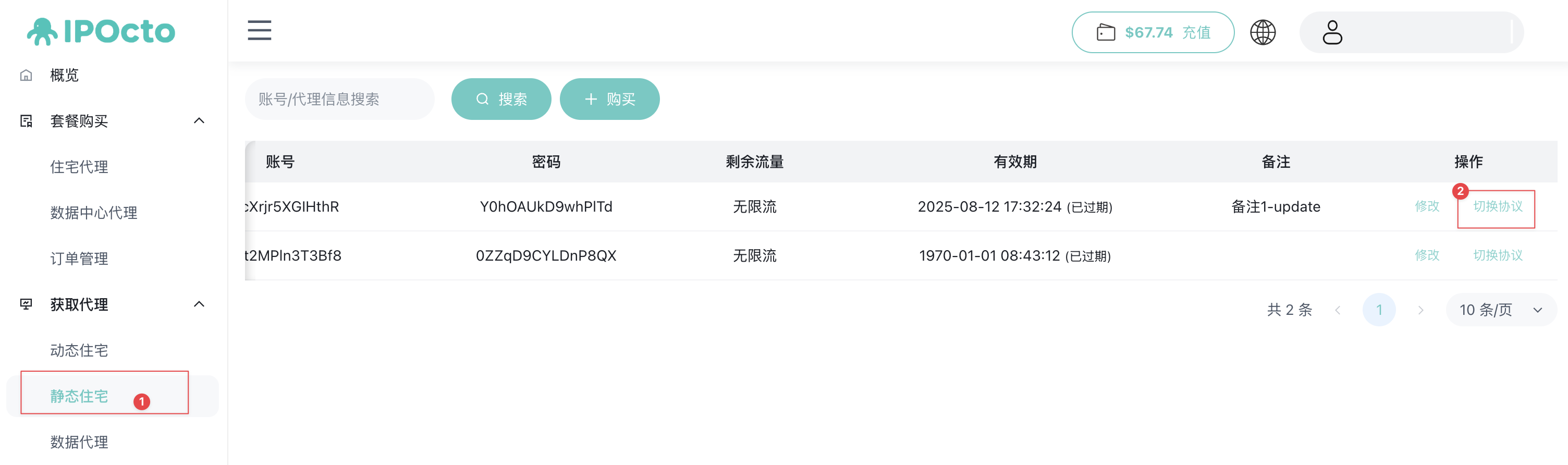This screenshot has height=465, width=1568.
Task: Open 住宅代理 in the sidebar
Action: 79,167
